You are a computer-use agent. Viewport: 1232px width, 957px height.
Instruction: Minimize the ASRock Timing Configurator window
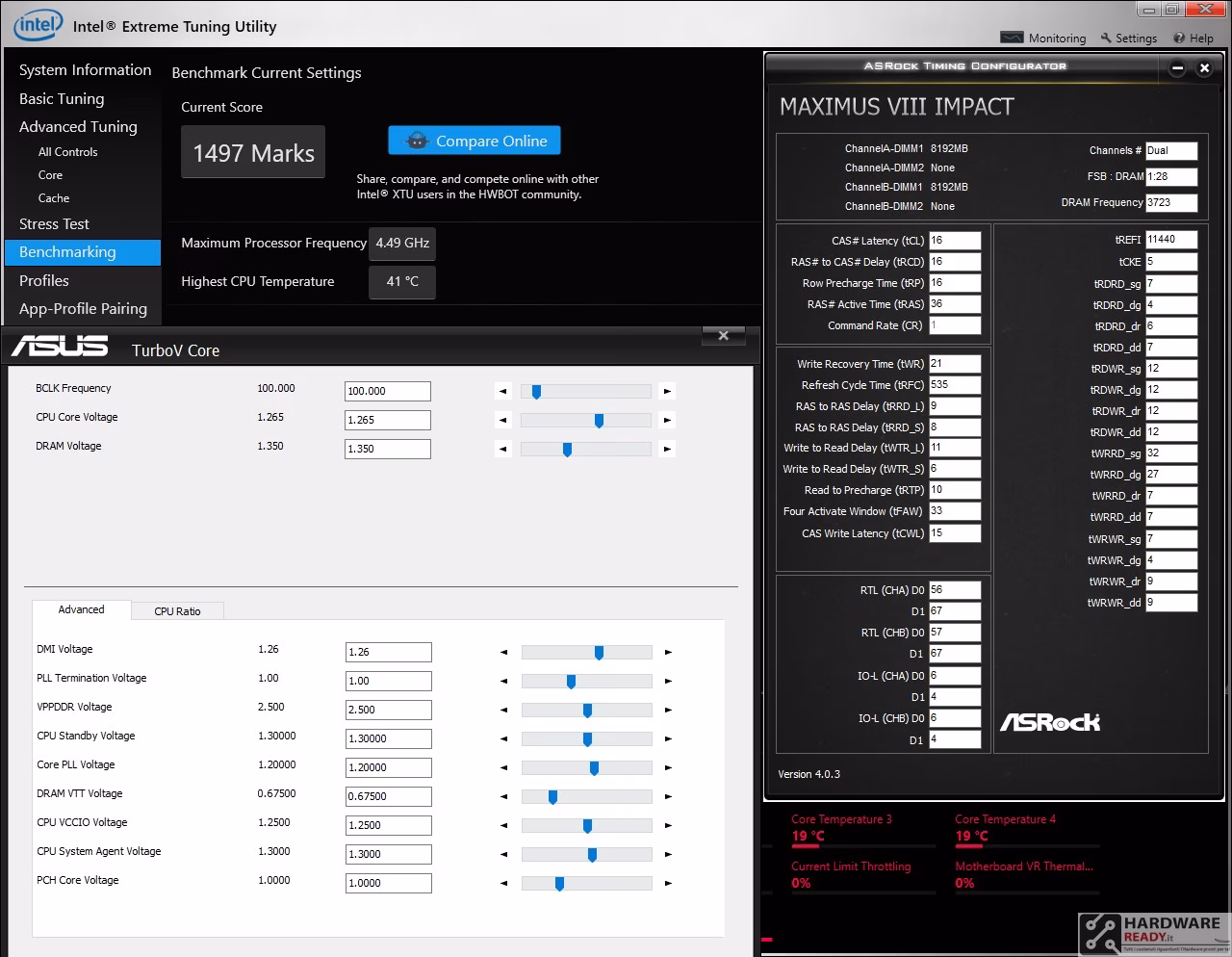pos(1177,67)
